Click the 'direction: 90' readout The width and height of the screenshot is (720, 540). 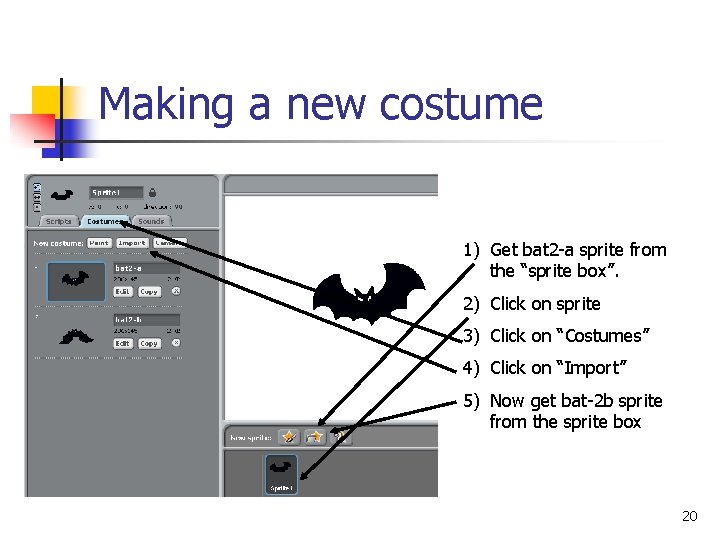point(163,207)
